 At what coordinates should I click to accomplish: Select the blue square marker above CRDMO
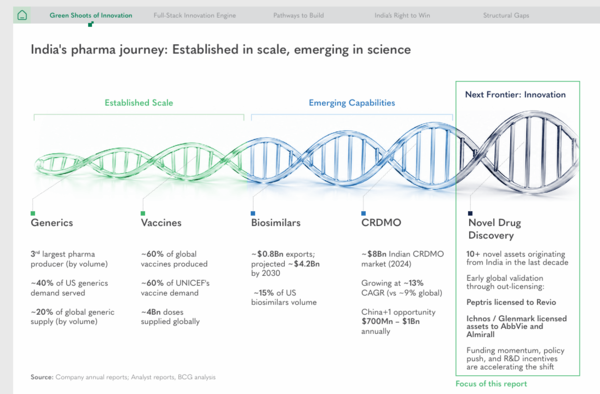[x=364, y=213]
